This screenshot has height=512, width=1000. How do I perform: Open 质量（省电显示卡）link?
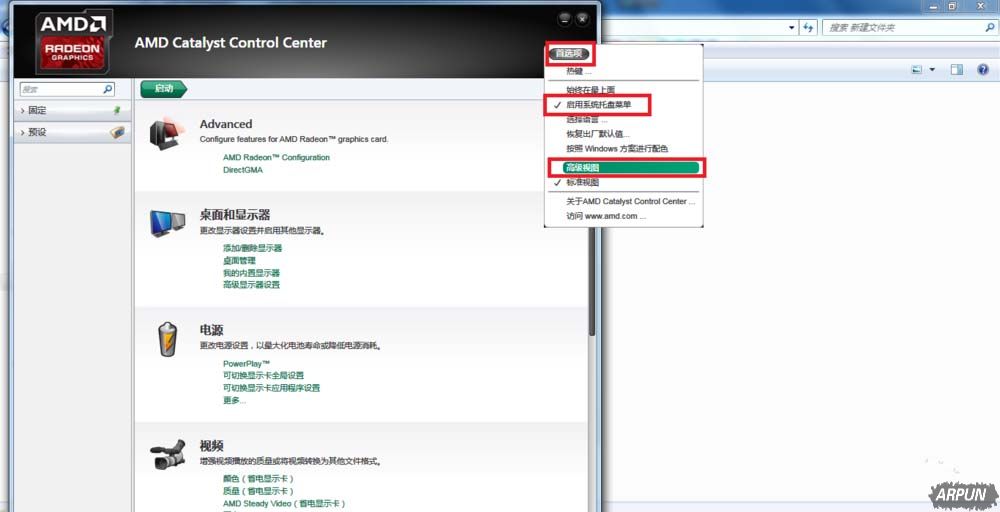(258, 492)
